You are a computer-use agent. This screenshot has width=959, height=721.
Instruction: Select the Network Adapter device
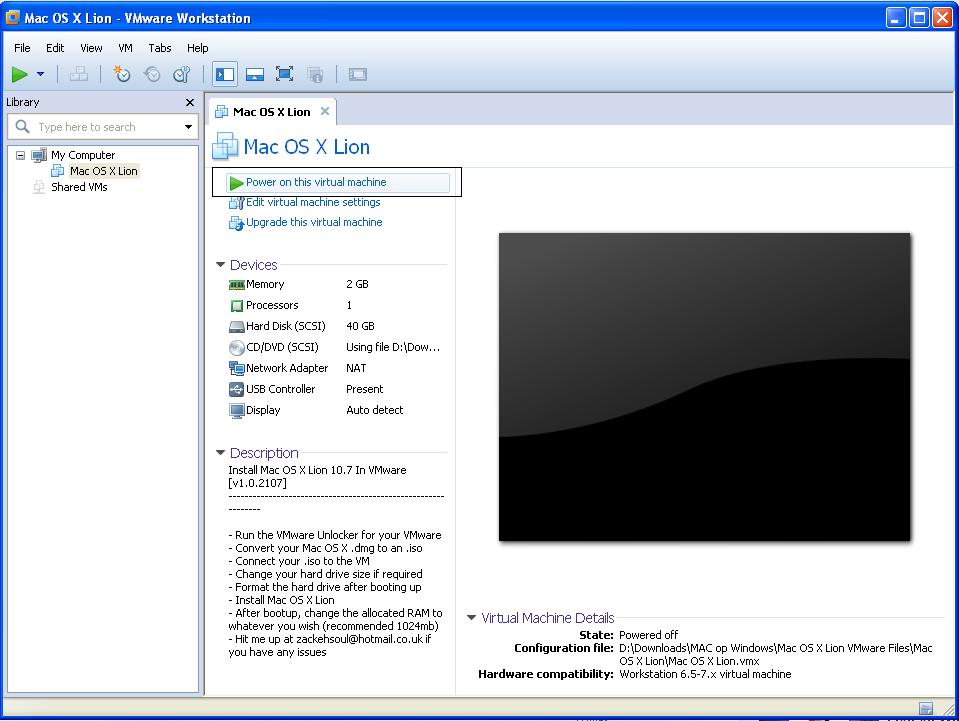point(287,368)
